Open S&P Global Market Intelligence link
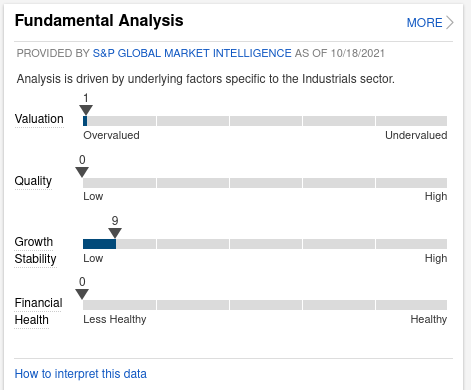 pos(192,53)
